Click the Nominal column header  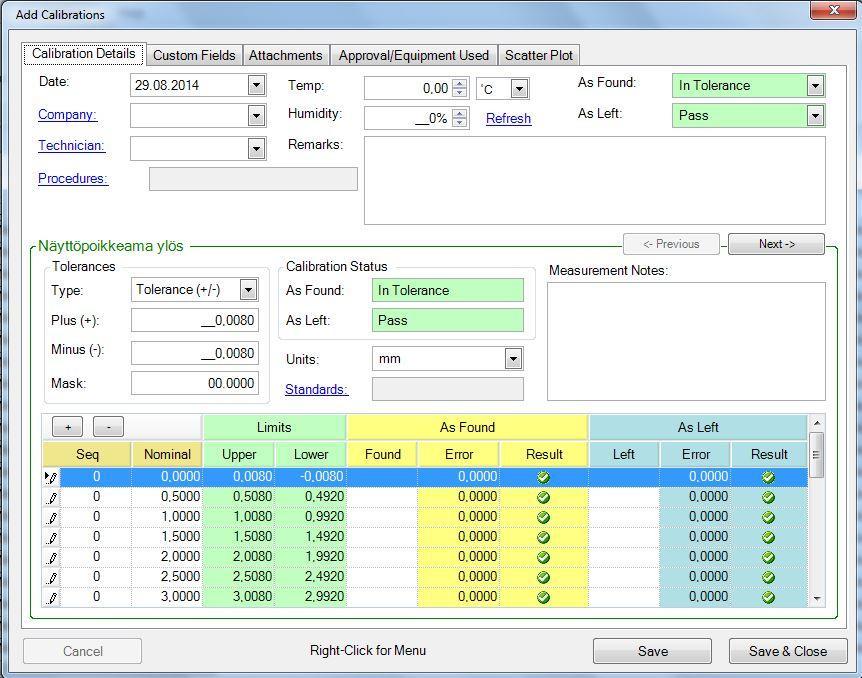click(167, 454)
